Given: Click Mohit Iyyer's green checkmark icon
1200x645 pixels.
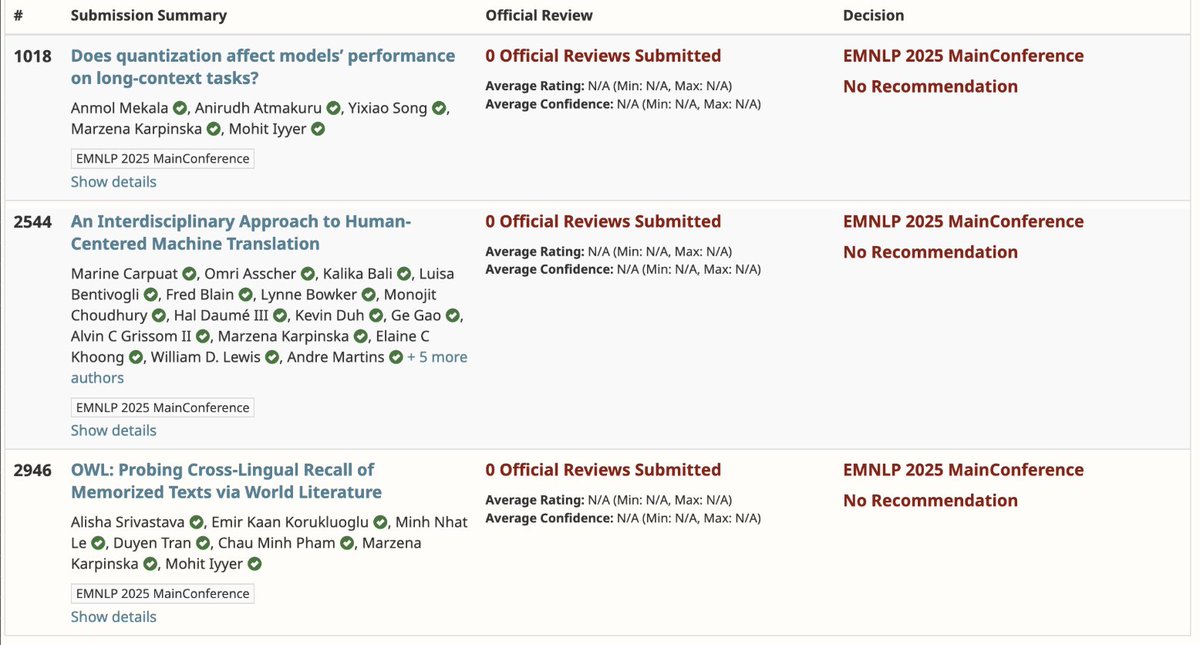Looking at the screenshot, I should coord(318,128).
